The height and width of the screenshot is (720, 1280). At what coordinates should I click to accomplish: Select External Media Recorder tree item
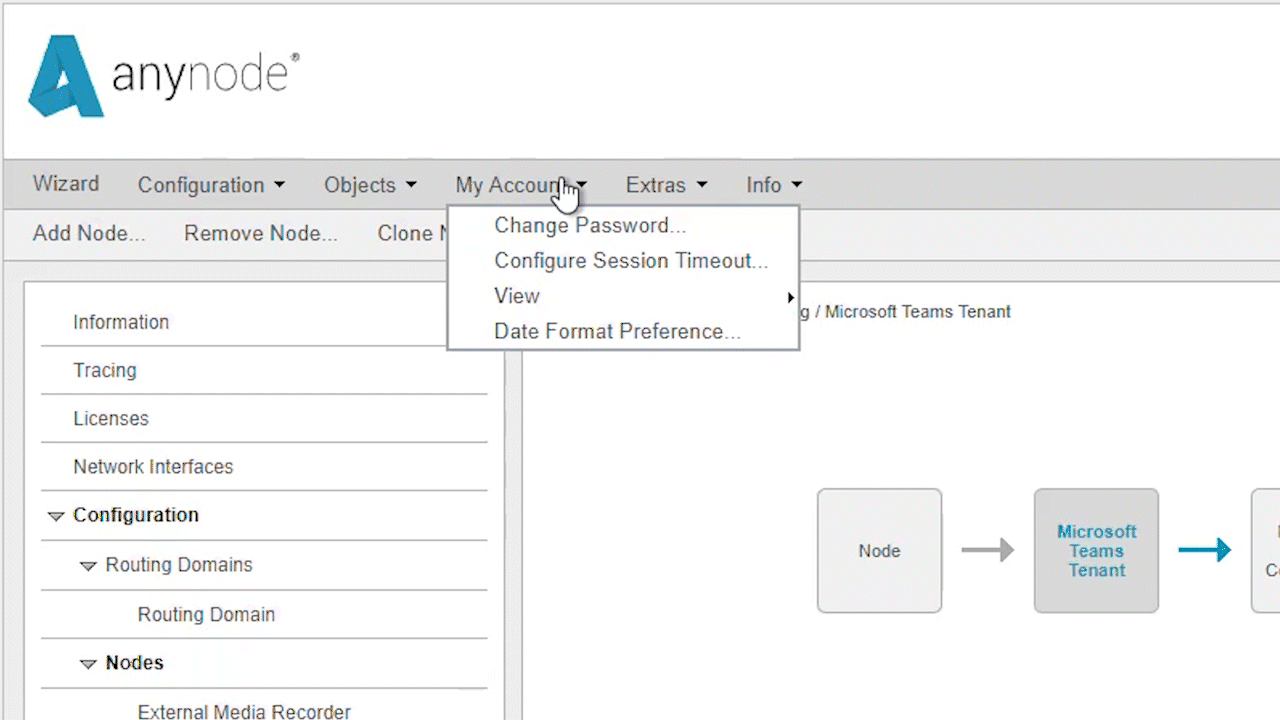click(244, 712)
